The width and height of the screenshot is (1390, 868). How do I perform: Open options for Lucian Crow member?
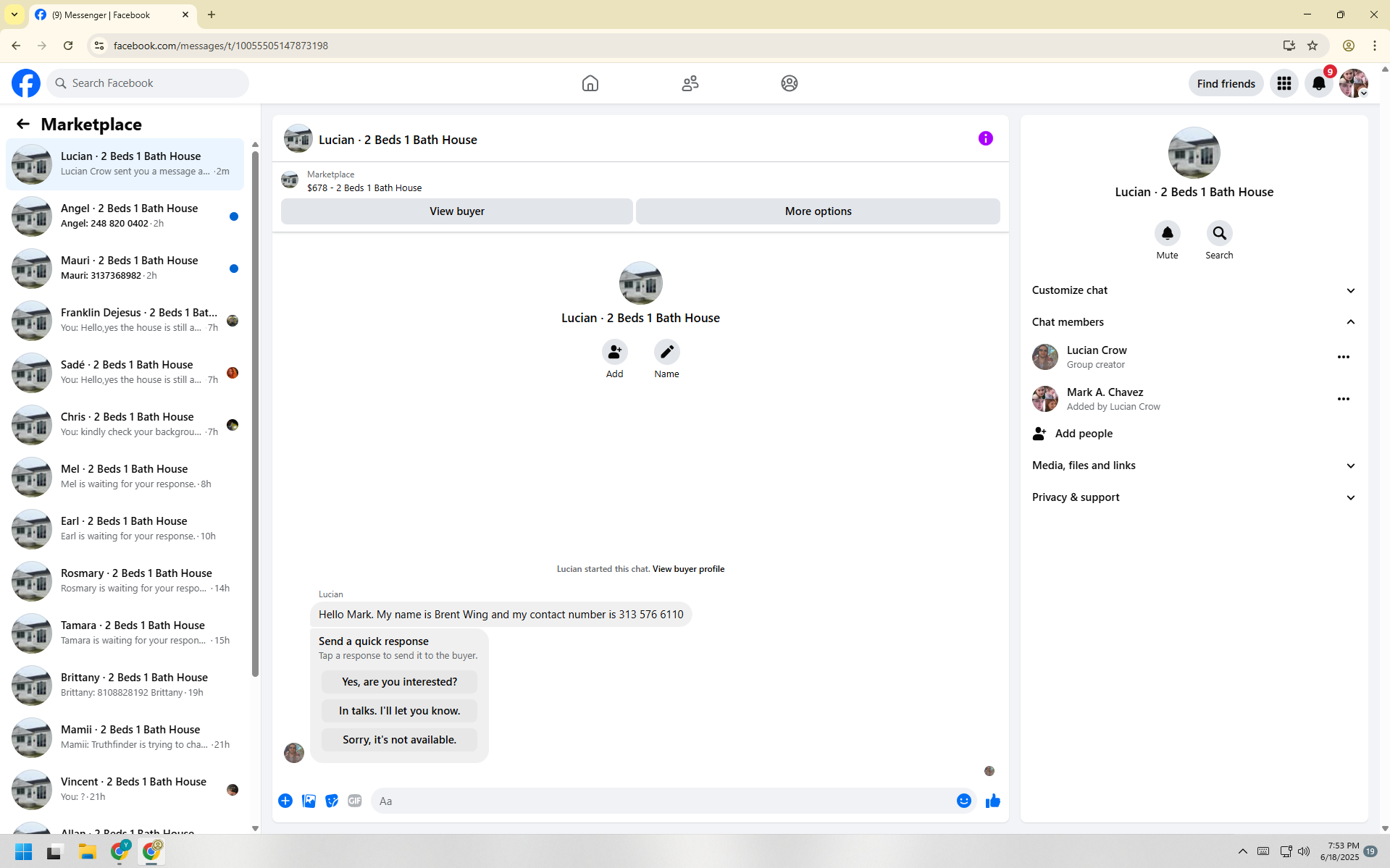pyautogui.click(x=1344, y=357)
